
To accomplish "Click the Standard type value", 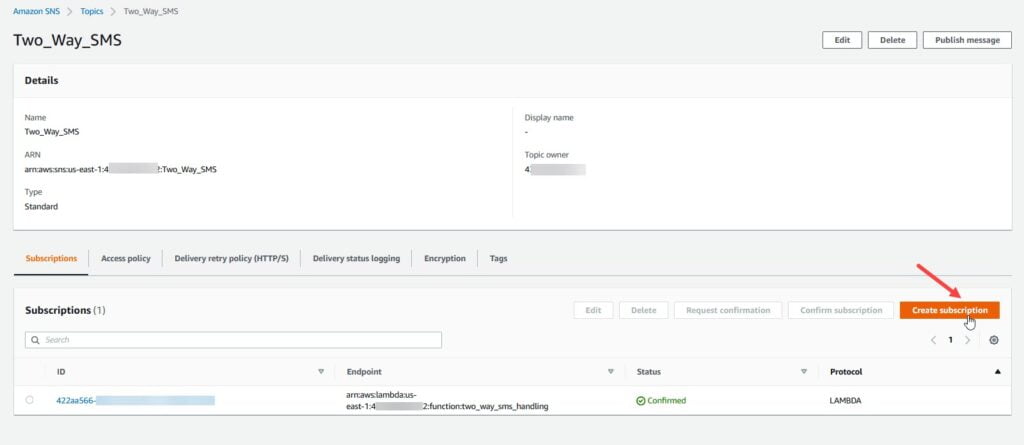I will (x=41, y=206).
